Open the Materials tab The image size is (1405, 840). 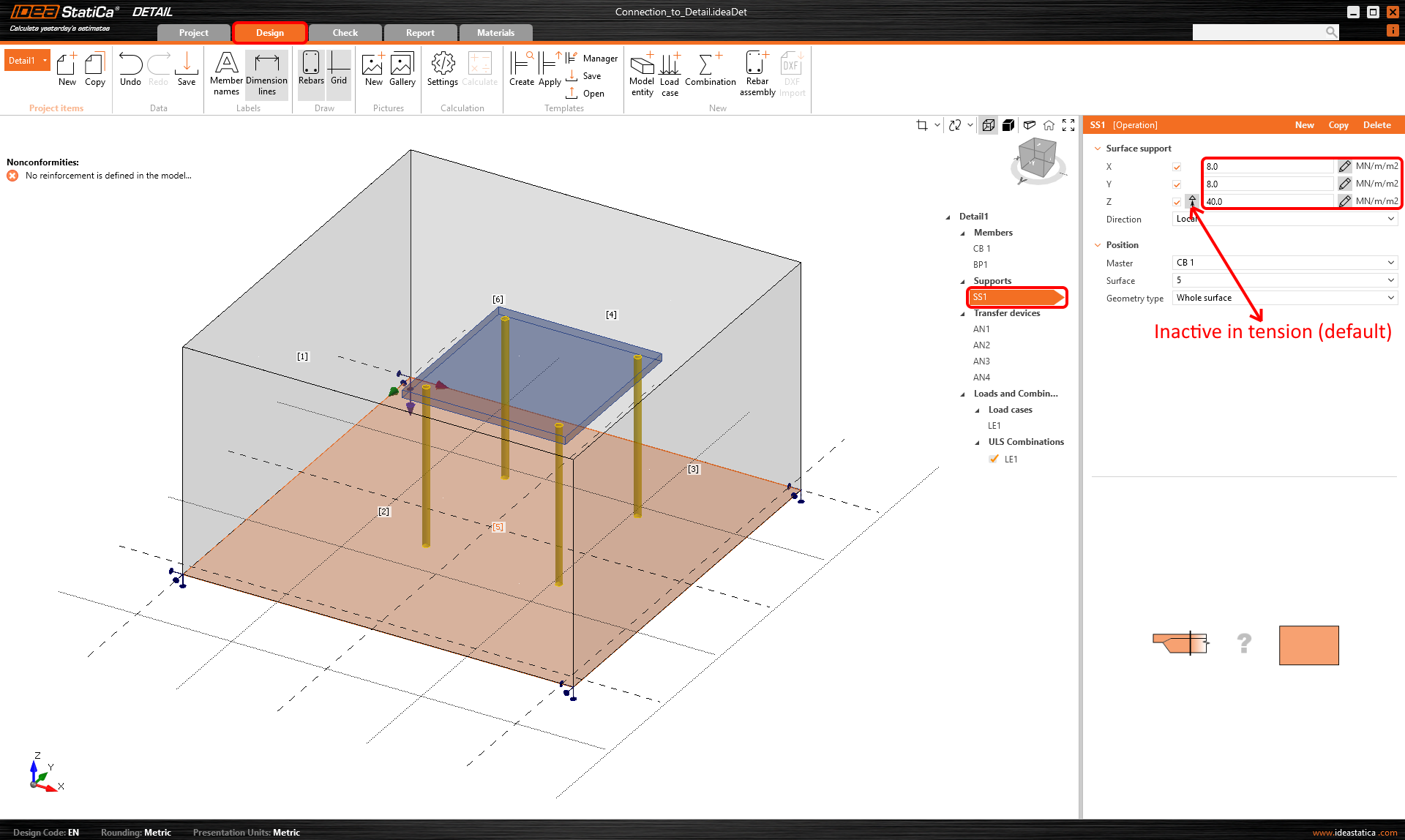pos(495,33)
